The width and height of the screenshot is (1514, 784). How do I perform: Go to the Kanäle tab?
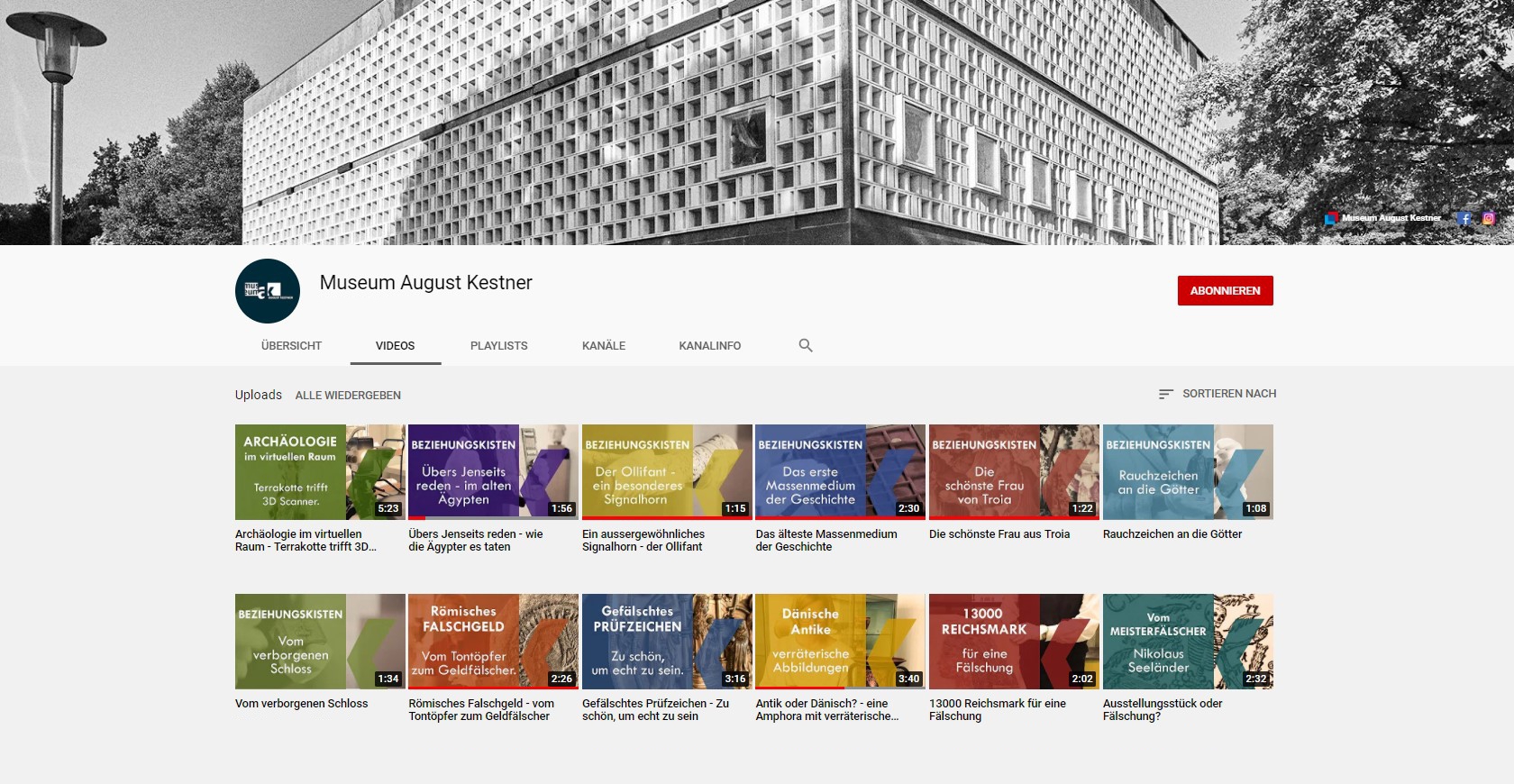coord(604,346)
